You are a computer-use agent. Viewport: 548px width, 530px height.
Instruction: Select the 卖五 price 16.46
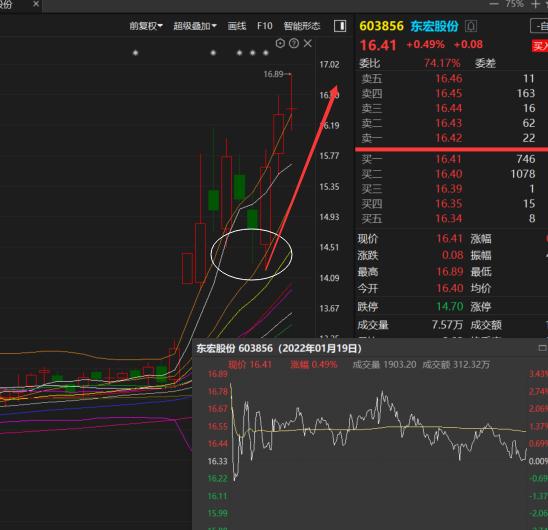pyautogui.click(x=448, y=79)
